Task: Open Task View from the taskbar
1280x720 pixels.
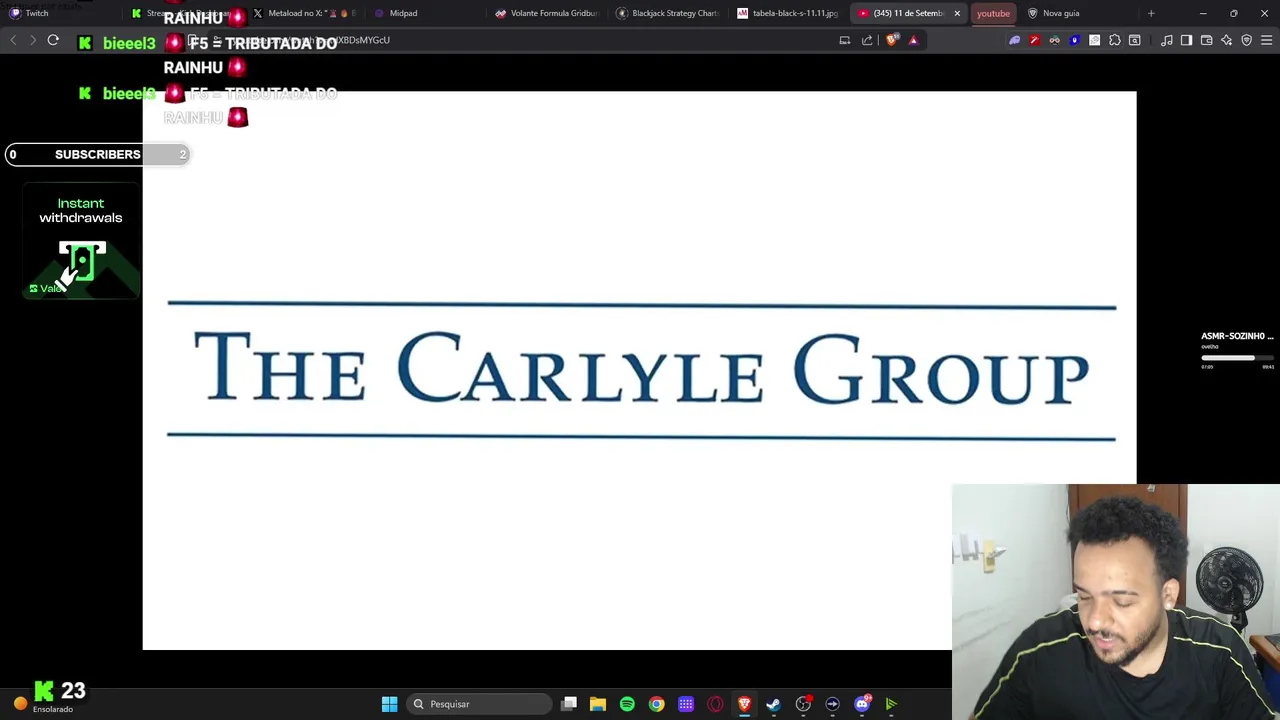Action: 569,704
